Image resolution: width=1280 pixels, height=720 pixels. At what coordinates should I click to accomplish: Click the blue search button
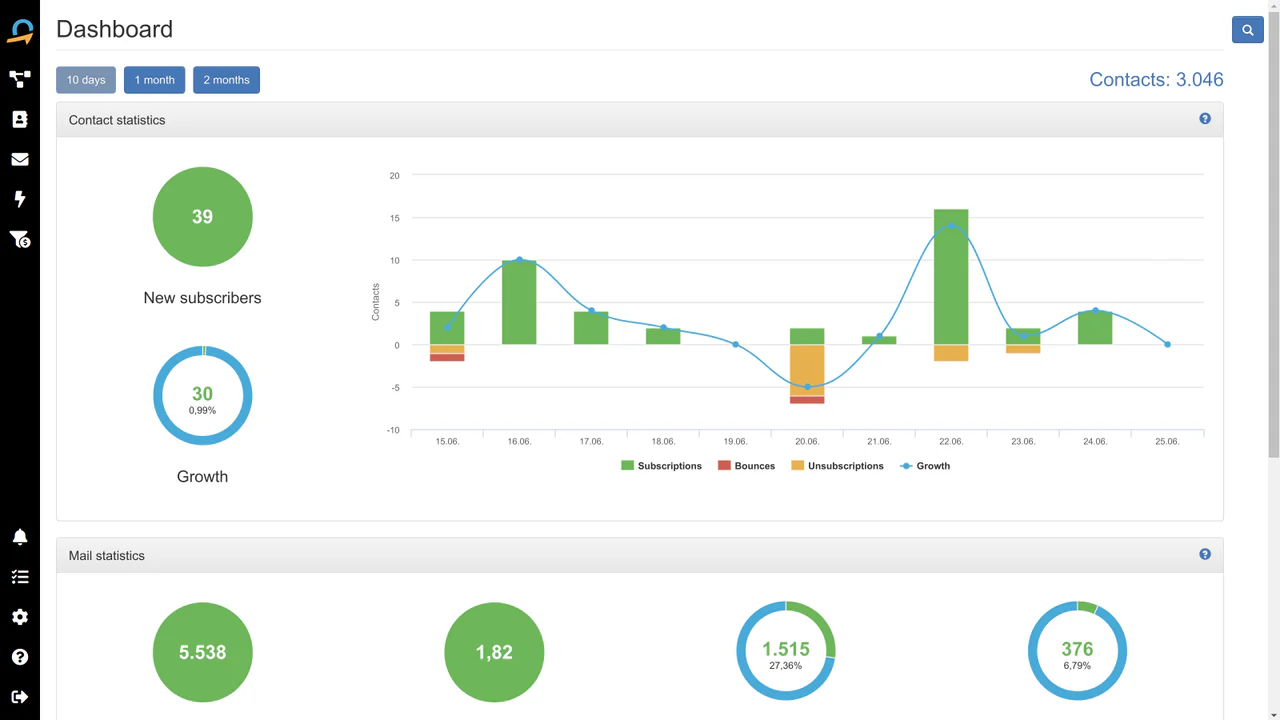(1247, 30)
